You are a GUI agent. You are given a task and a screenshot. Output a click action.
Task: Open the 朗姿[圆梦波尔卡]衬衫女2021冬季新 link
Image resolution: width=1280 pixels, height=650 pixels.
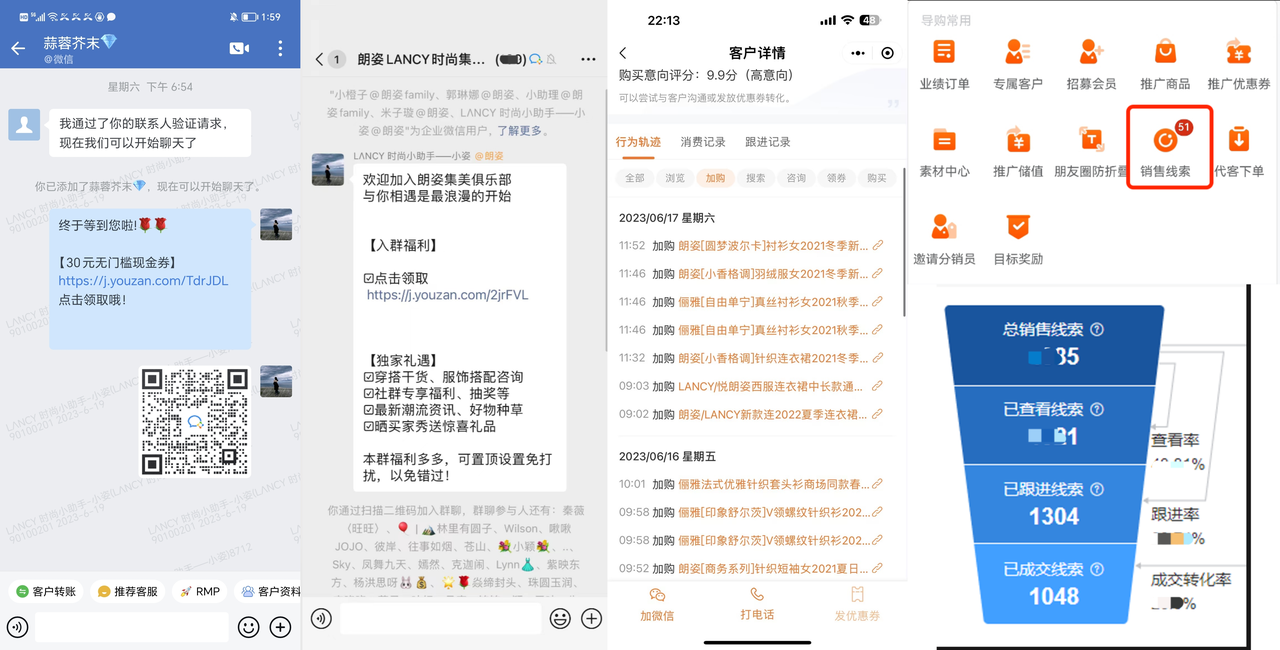point(781,245)
